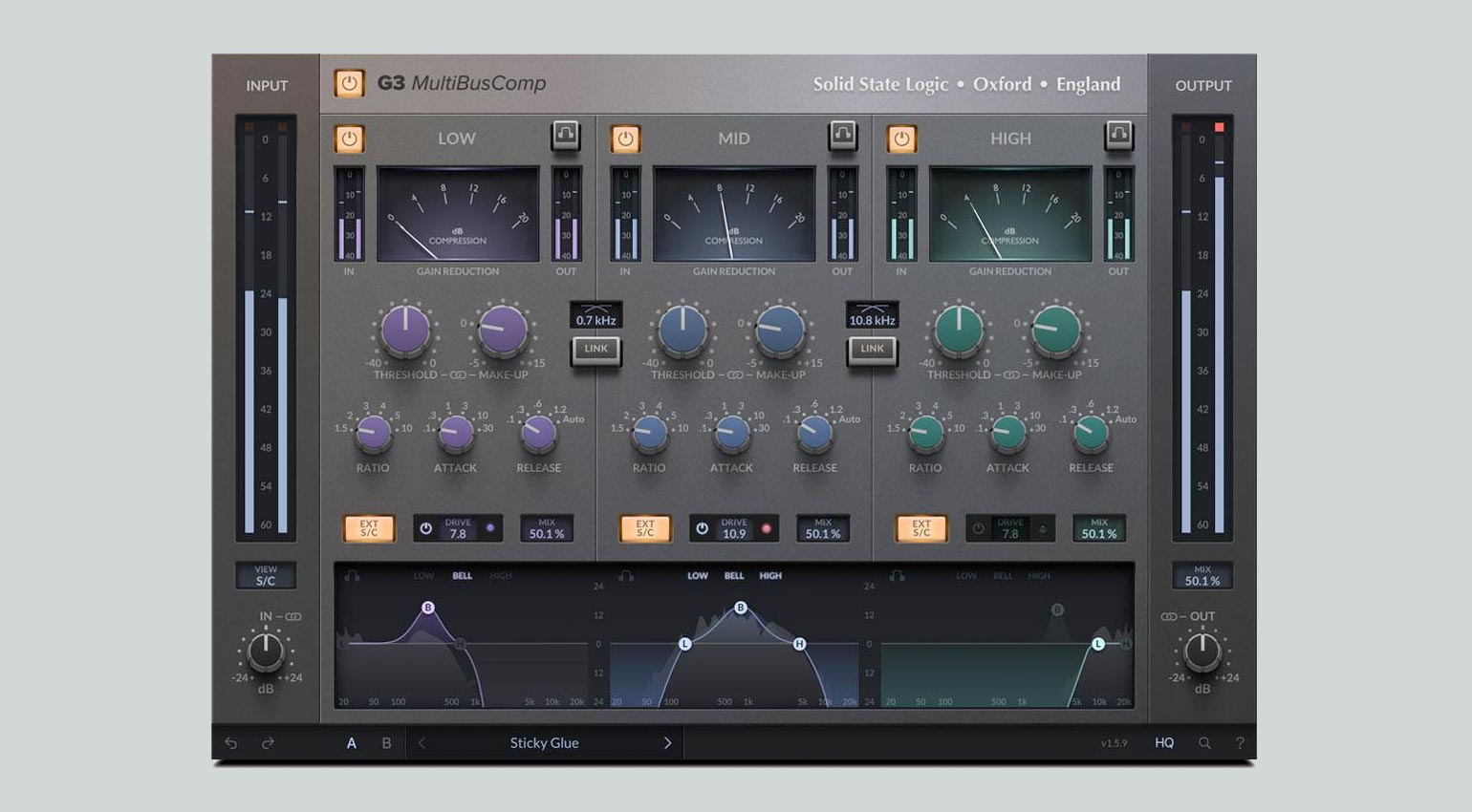Switch to preset slot B
The image size is (1472, 812).
click(x=385, y=742)
